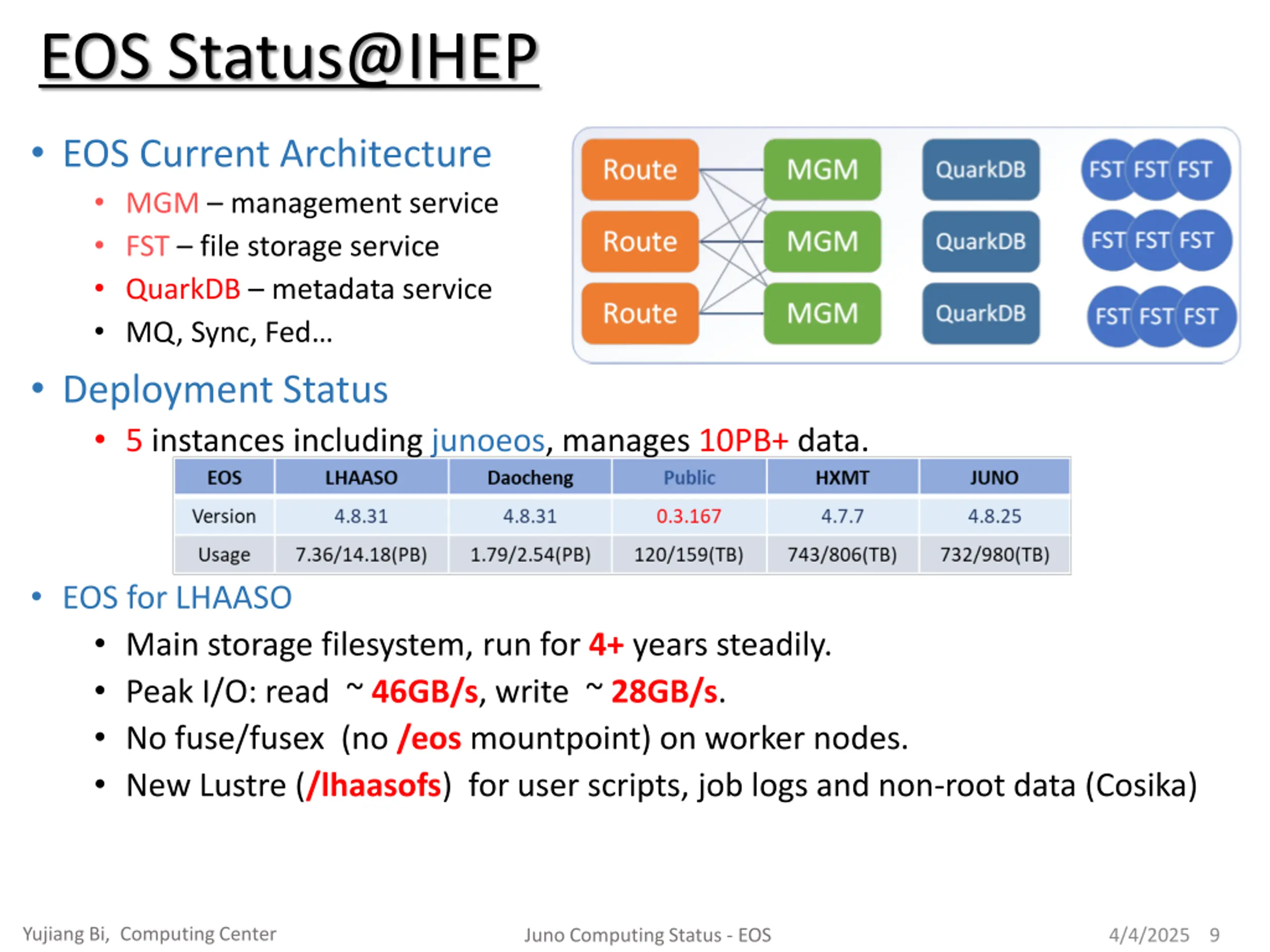Click the rightmost FST circle in top row
The width and height of the screenshot is (1270, 952).
click(x=1200, y=170)
